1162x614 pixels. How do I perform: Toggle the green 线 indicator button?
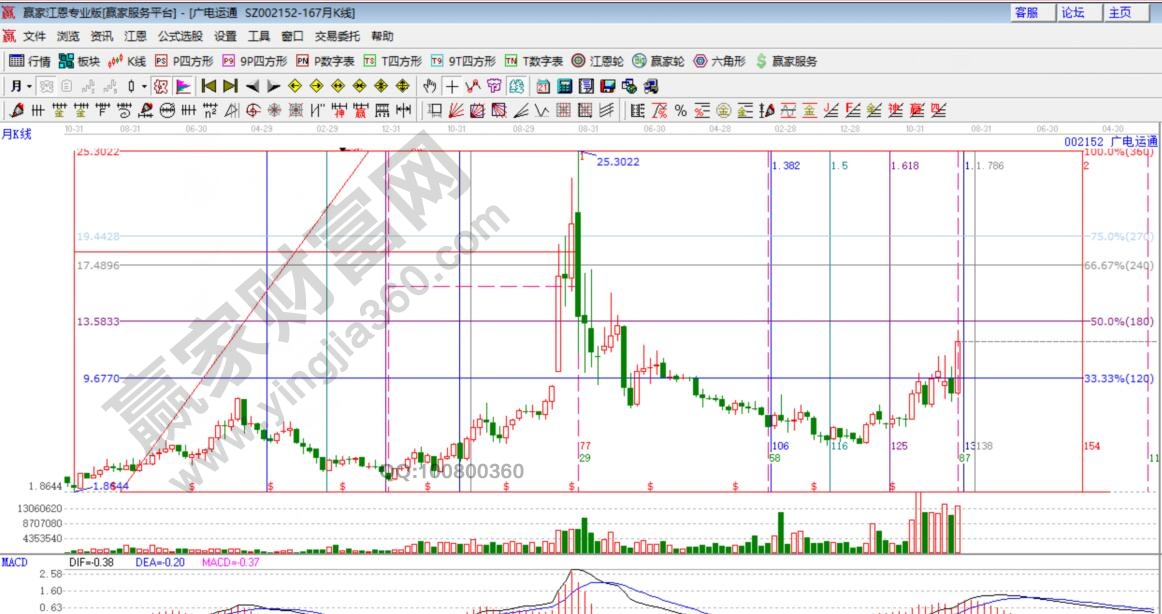pyautogui.click(x=516, y=86)
